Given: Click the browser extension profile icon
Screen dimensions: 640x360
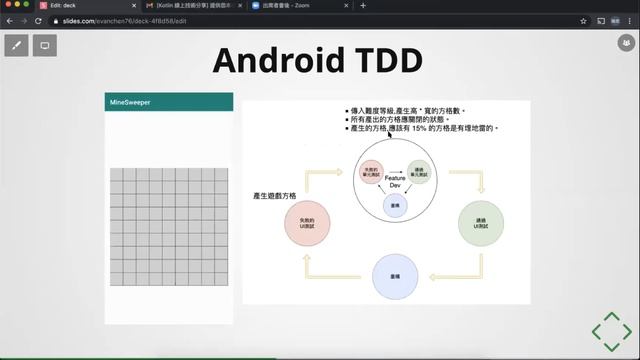Looking at the screenshot, I should coord(615,21).
